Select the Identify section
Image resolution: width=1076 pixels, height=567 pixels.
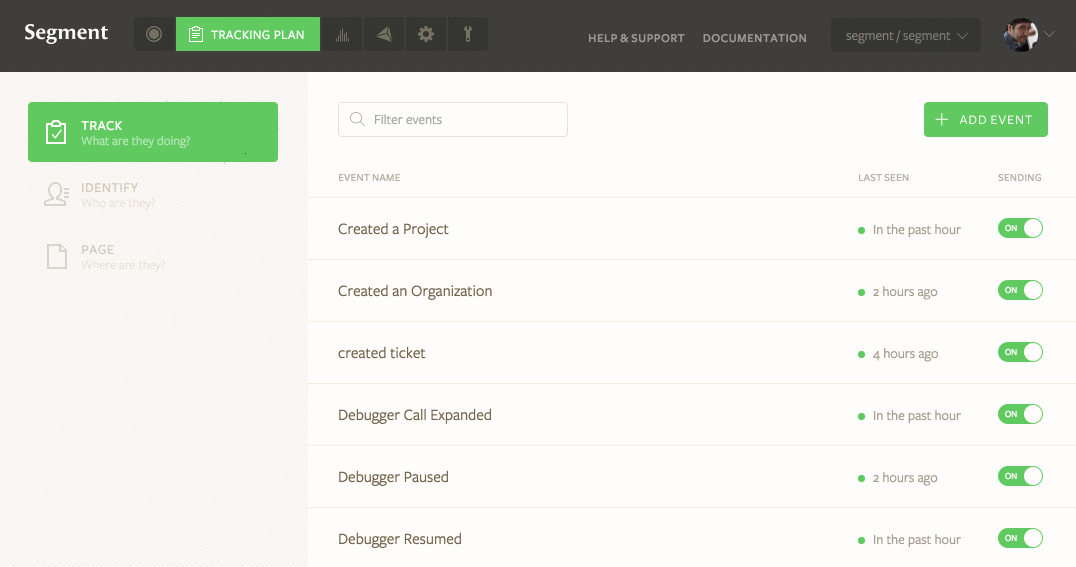(153, 194)
